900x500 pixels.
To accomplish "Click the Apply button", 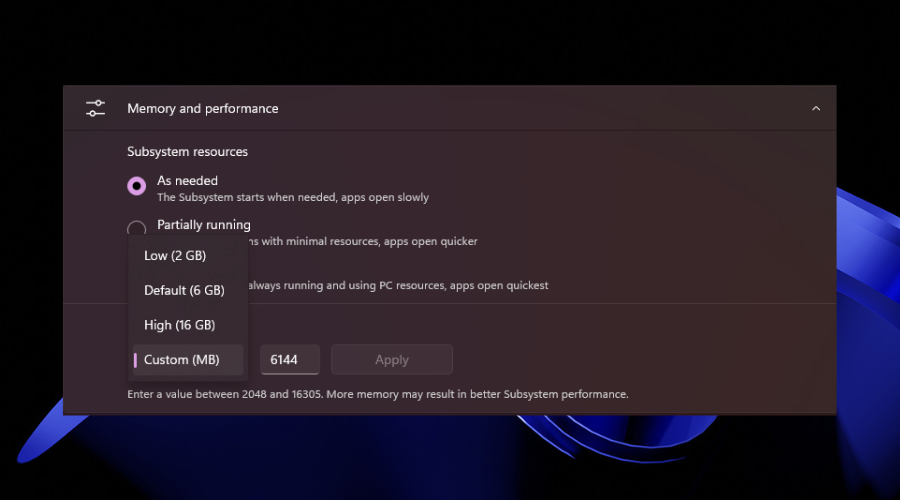I will click(x=392, y=360).
